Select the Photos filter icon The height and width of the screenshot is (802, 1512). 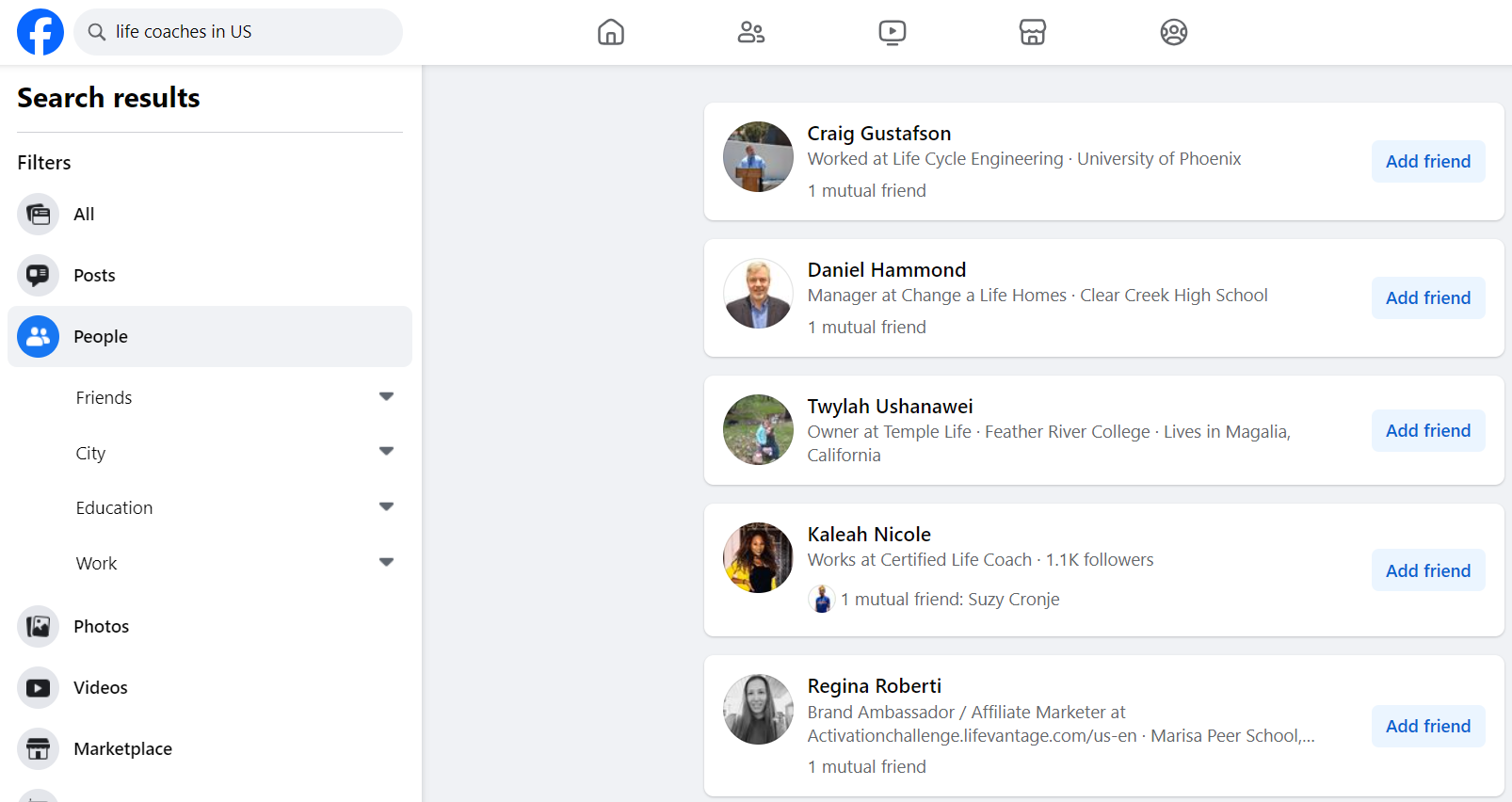(39, 626)
